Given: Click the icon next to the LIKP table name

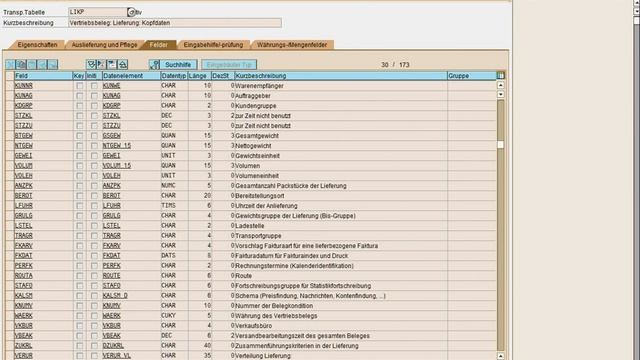Looking at the screenshot, I should [x=131, y=12].
